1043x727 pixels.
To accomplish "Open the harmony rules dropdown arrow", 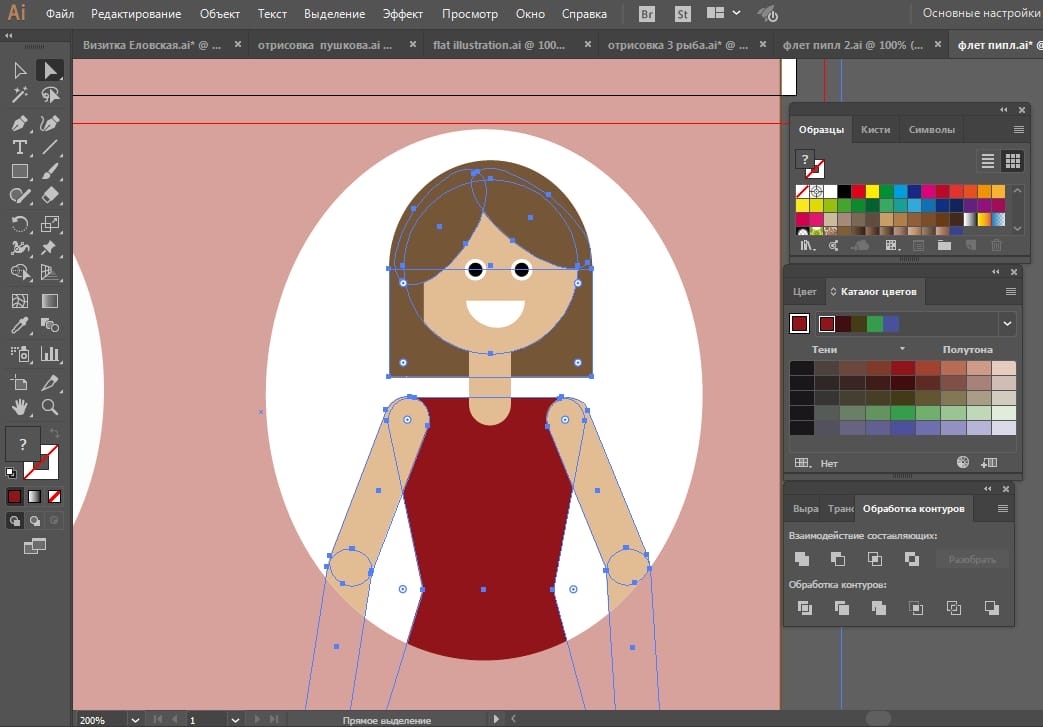I will (1007, 324).
